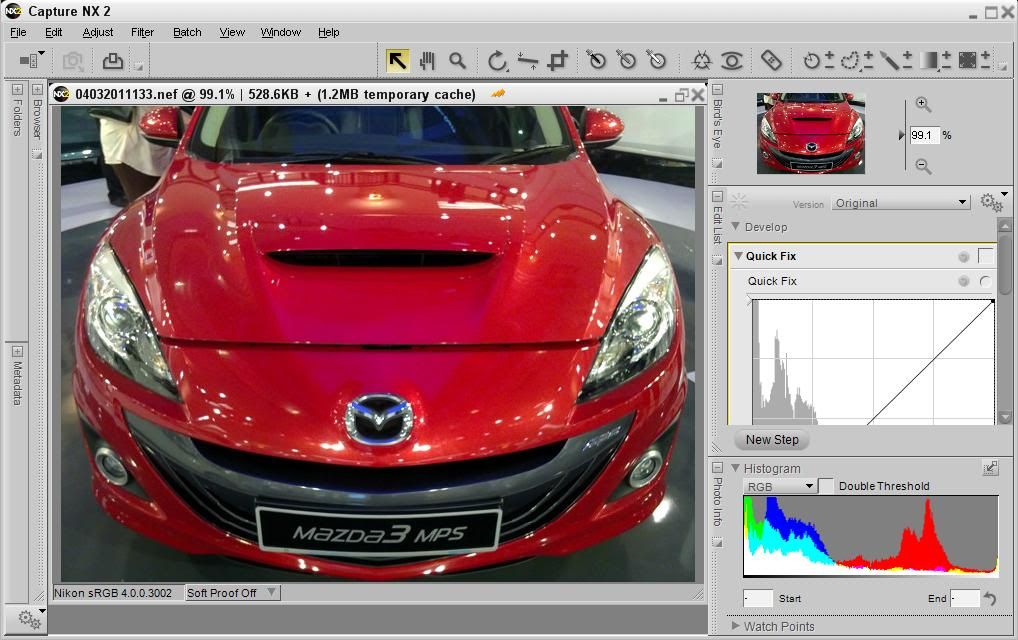Click the zoom in magnifier in Bird's Eye

[923, 105]
